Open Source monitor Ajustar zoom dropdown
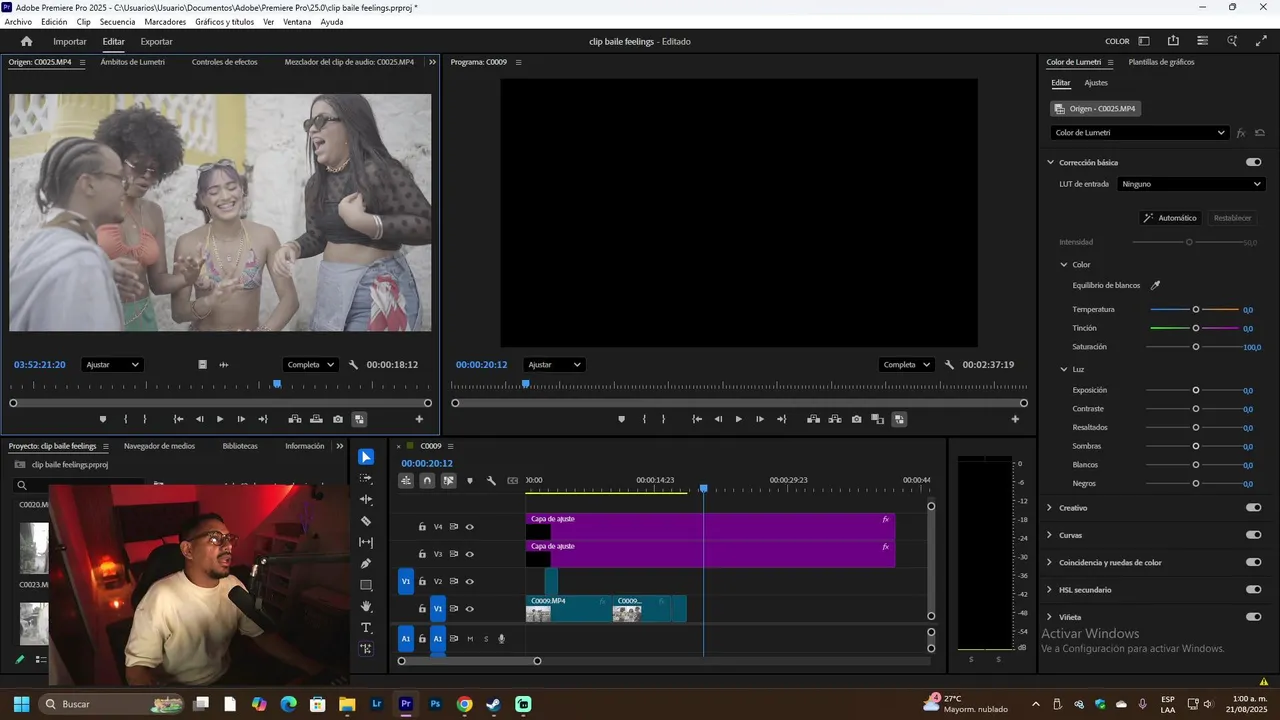 point(112,365)
